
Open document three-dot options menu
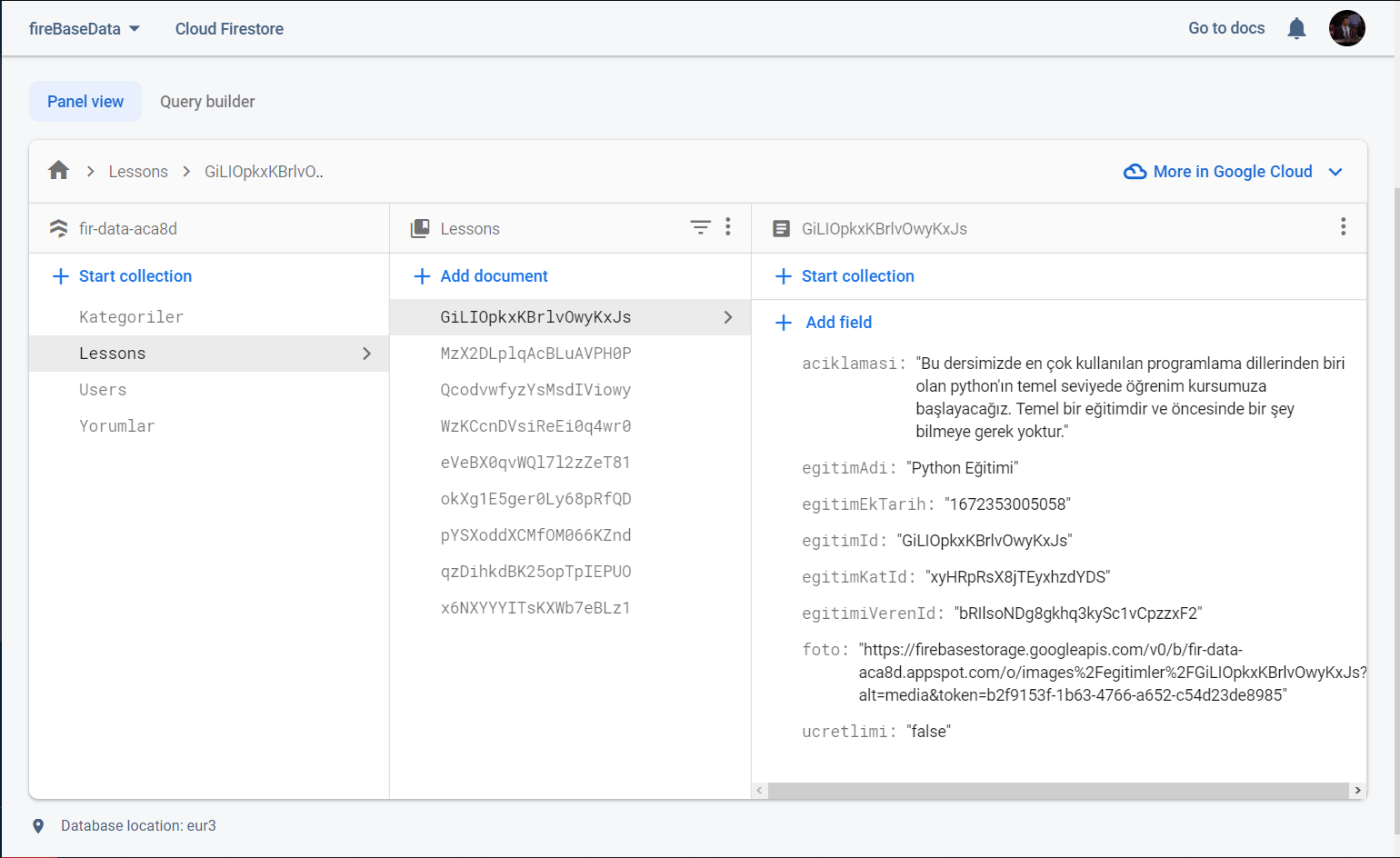1343,227
